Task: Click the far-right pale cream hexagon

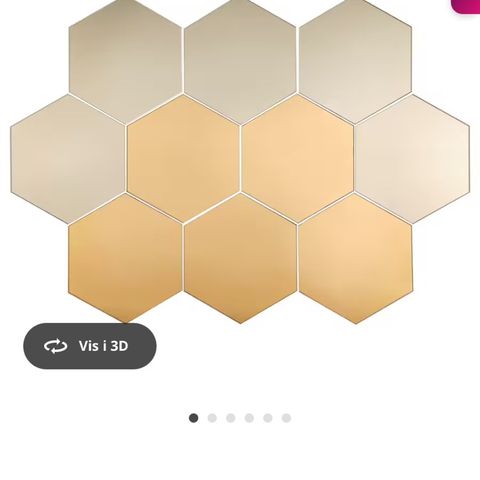Action: 412,159
